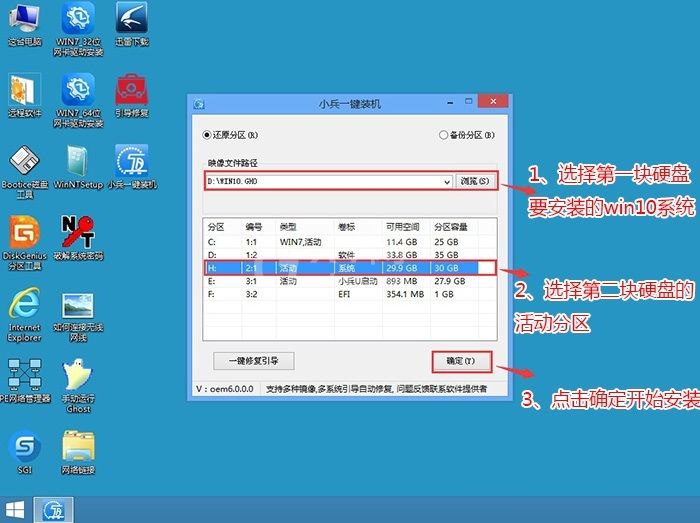Select 备份分区(B) radio button
This screenshot has width=700, height=523.
pos(443,135)
